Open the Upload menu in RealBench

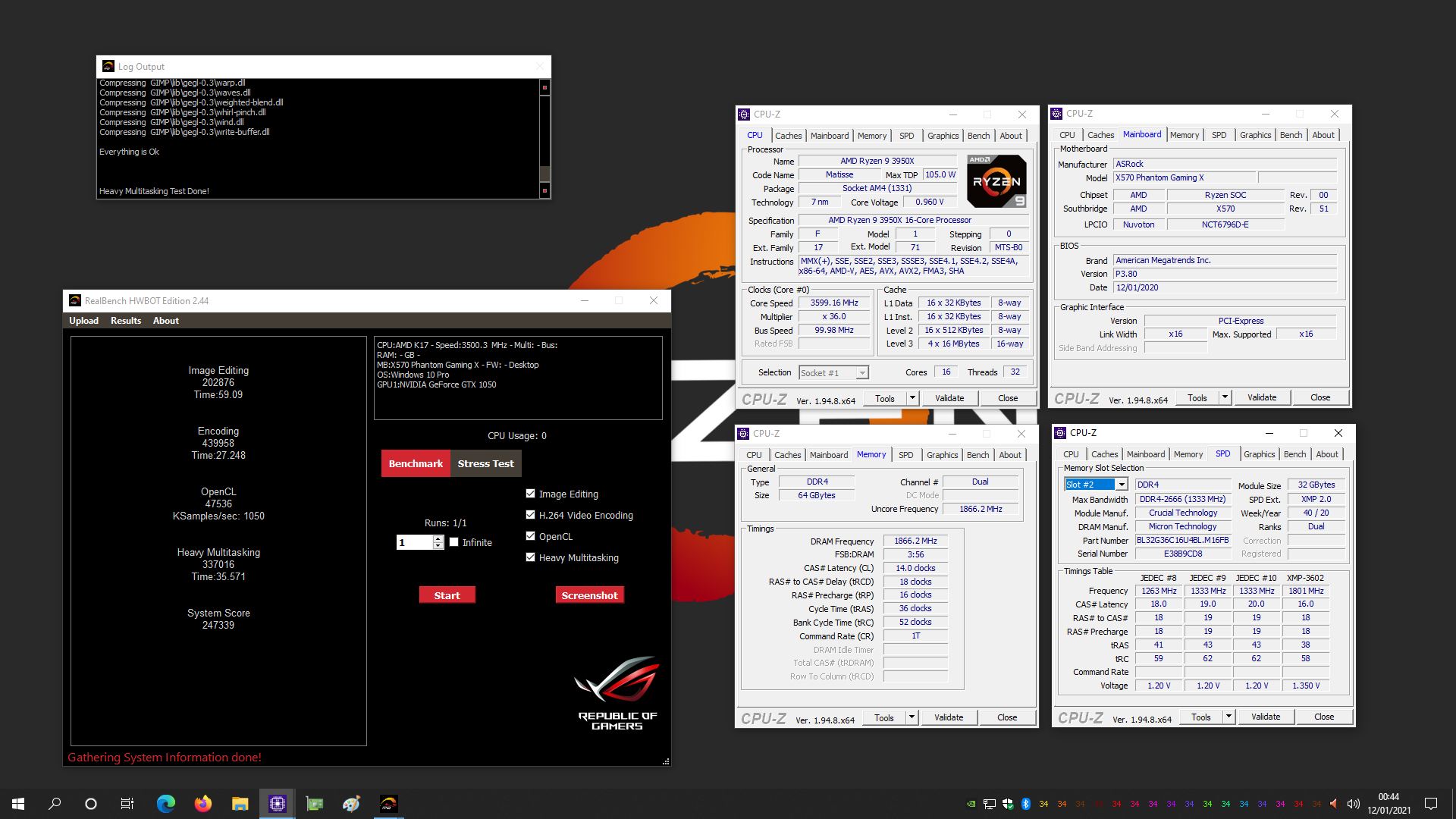[x=84, y=321]
